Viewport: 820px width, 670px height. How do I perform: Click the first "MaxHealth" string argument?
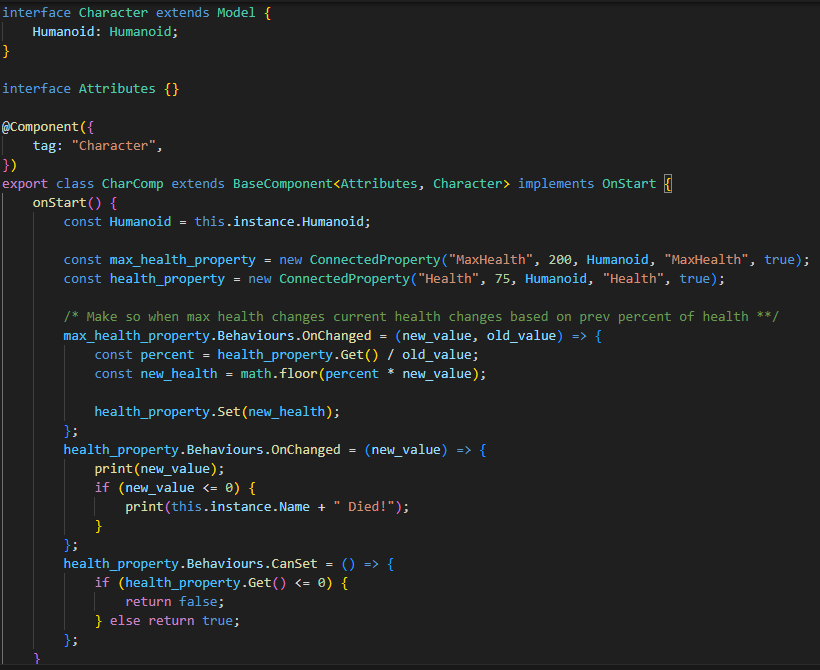[x=491, y=259]
